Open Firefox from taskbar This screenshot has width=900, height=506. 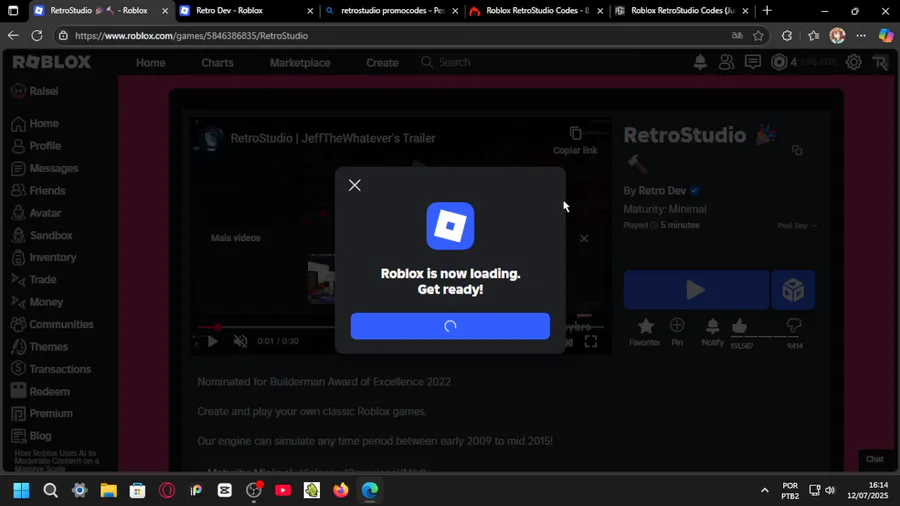(341, 491)
